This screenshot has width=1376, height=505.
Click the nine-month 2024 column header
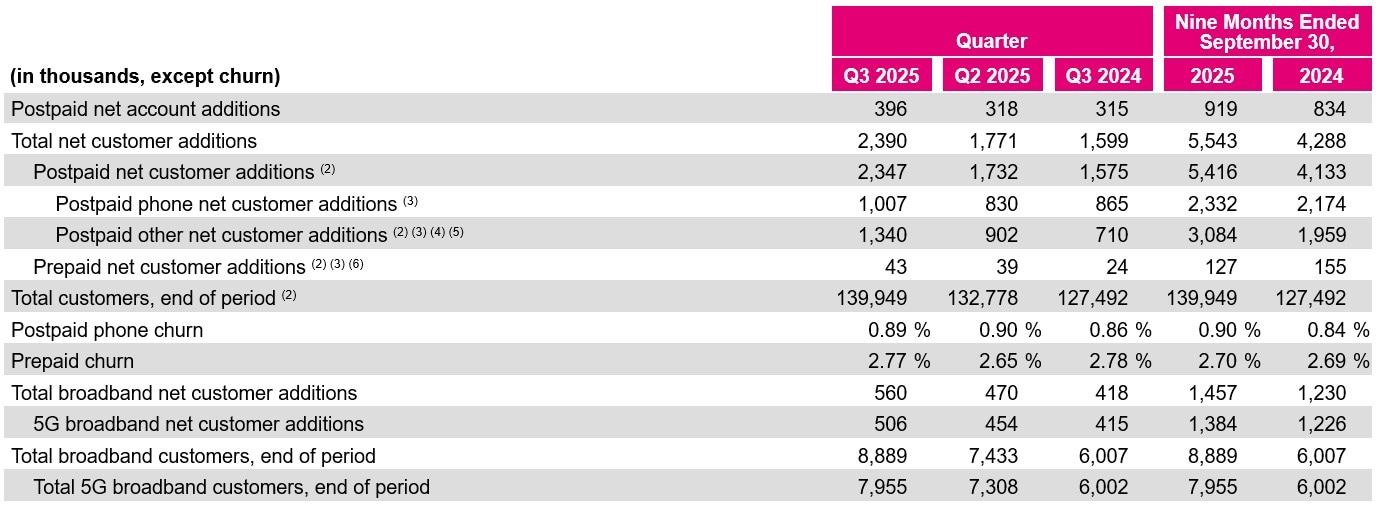[x=1321, y=76]
